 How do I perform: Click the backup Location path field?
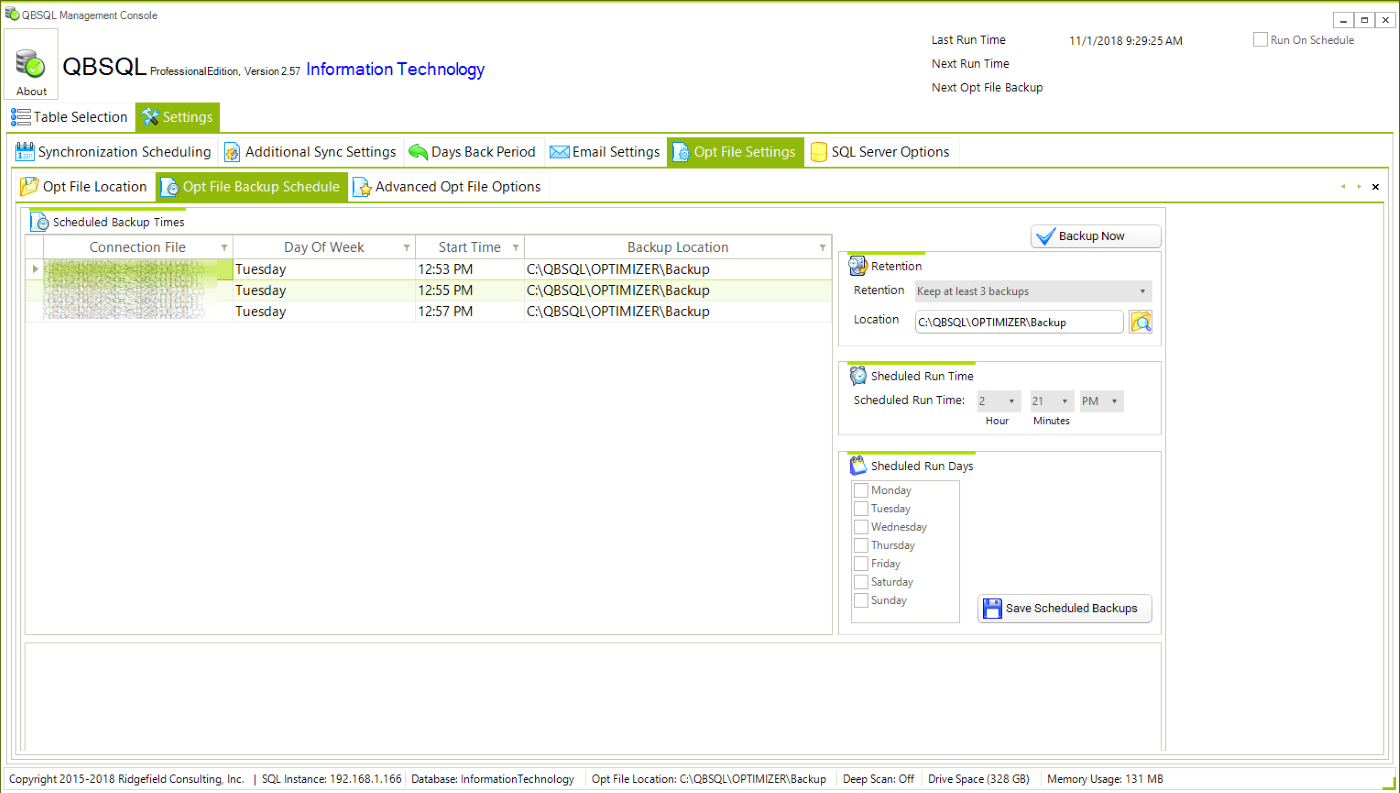1019,322
